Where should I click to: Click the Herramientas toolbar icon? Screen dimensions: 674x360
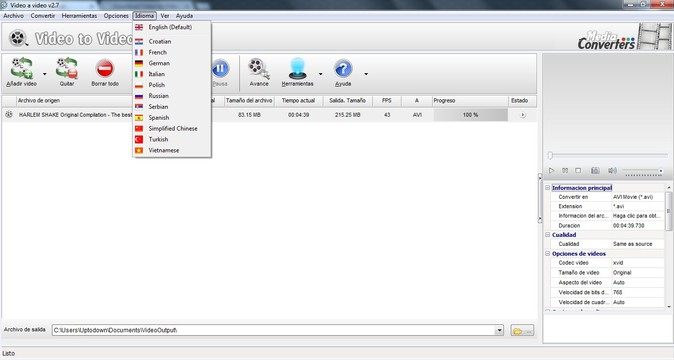pos(297,68)
